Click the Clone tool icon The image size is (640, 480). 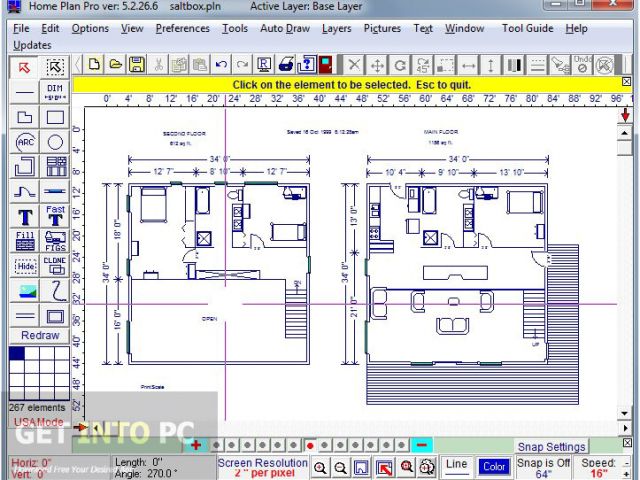click(x=56, y=266)
